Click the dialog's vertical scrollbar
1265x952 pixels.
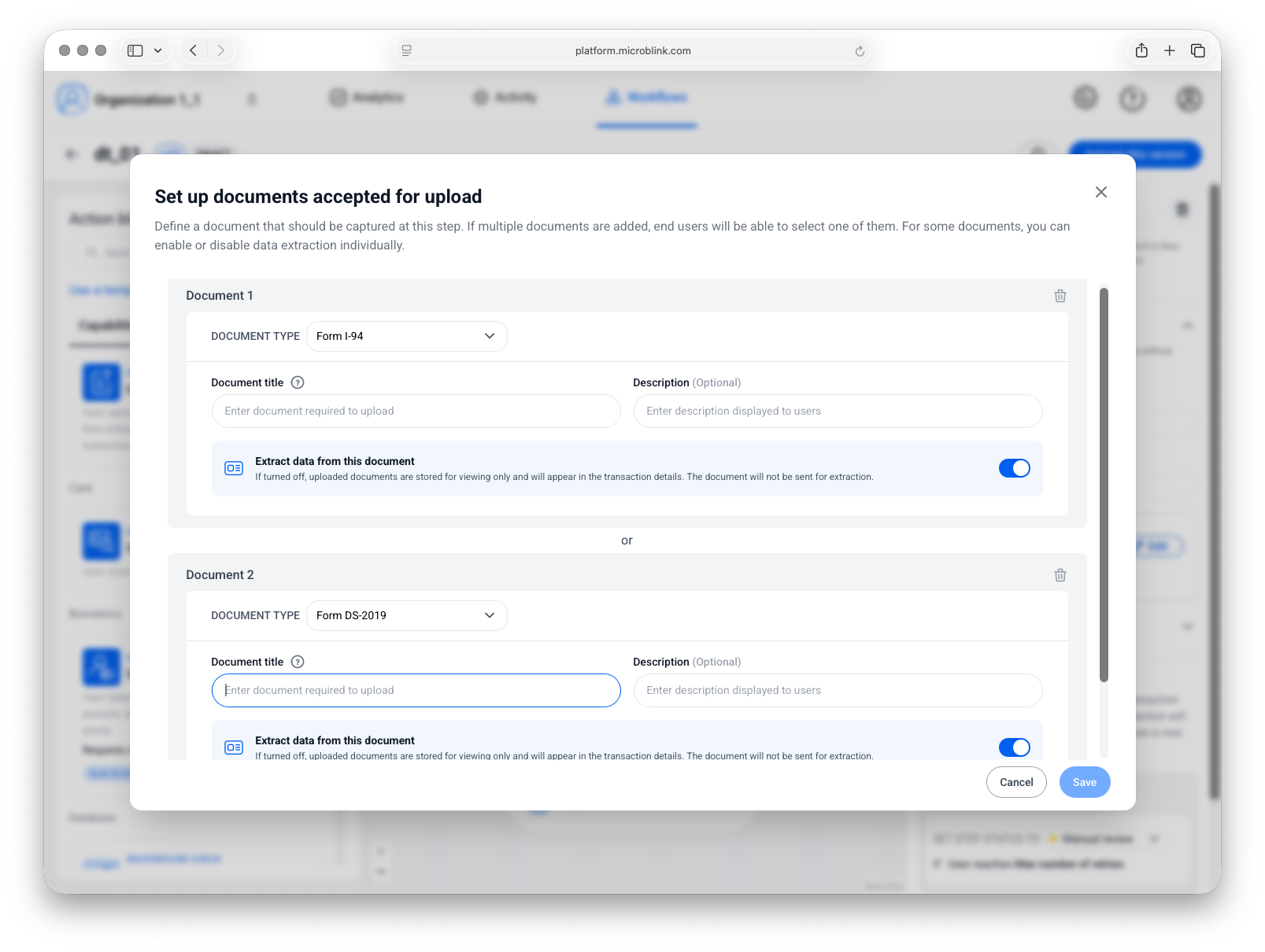pyautogui.click(x=1104, y=484)
